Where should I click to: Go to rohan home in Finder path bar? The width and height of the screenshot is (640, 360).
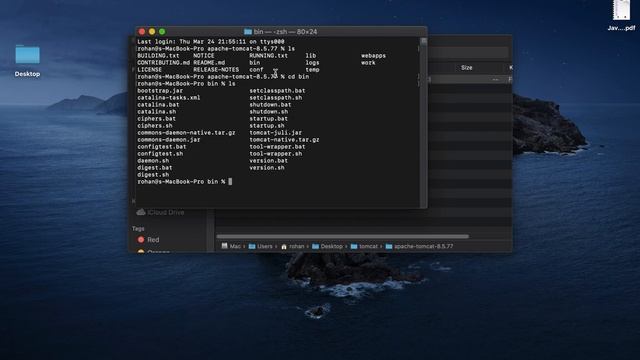pyautogui.click(x=293, y=246)
